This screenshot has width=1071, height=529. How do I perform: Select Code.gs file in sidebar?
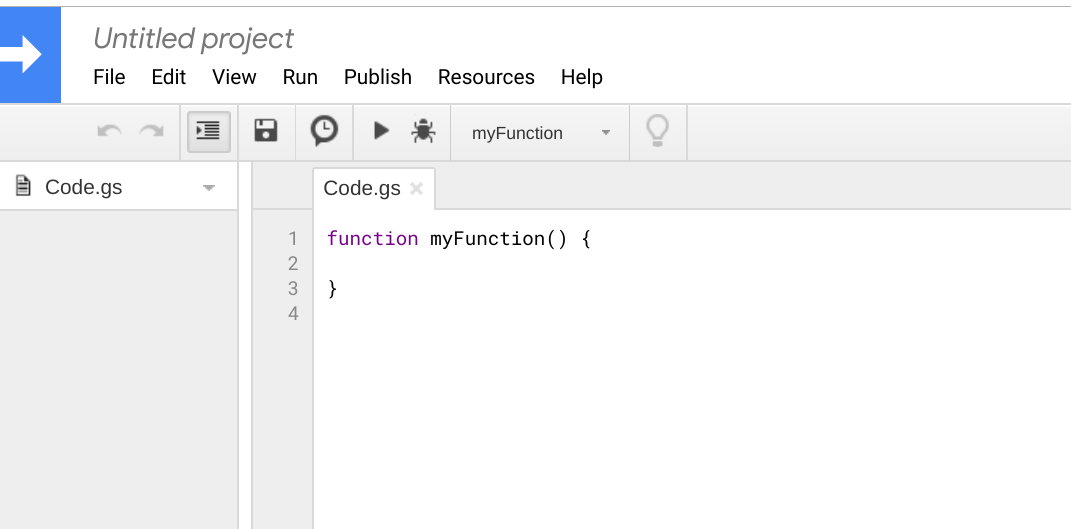point(83,187)
